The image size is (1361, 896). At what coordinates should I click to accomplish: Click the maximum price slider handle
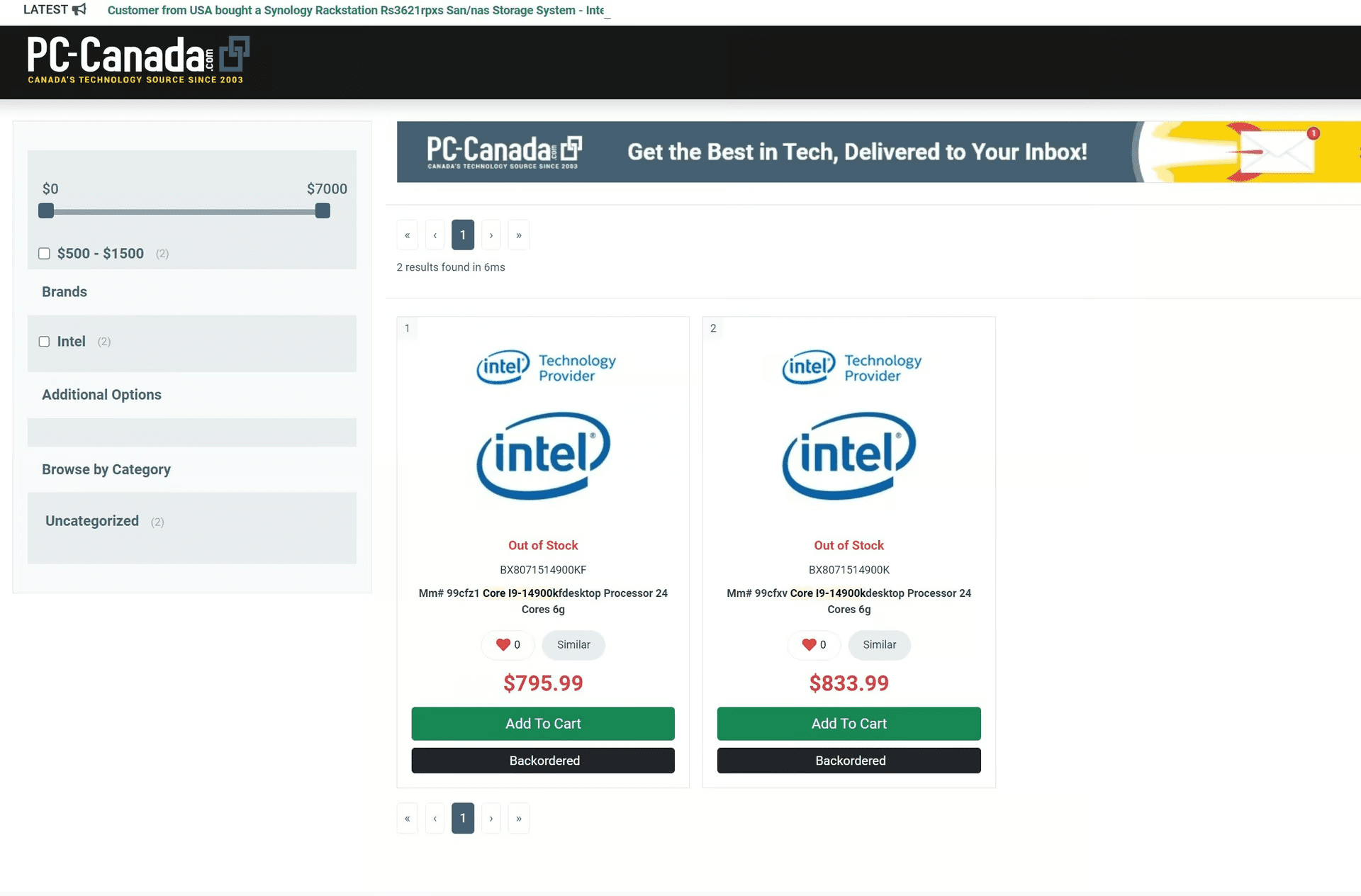pos(323,211)
